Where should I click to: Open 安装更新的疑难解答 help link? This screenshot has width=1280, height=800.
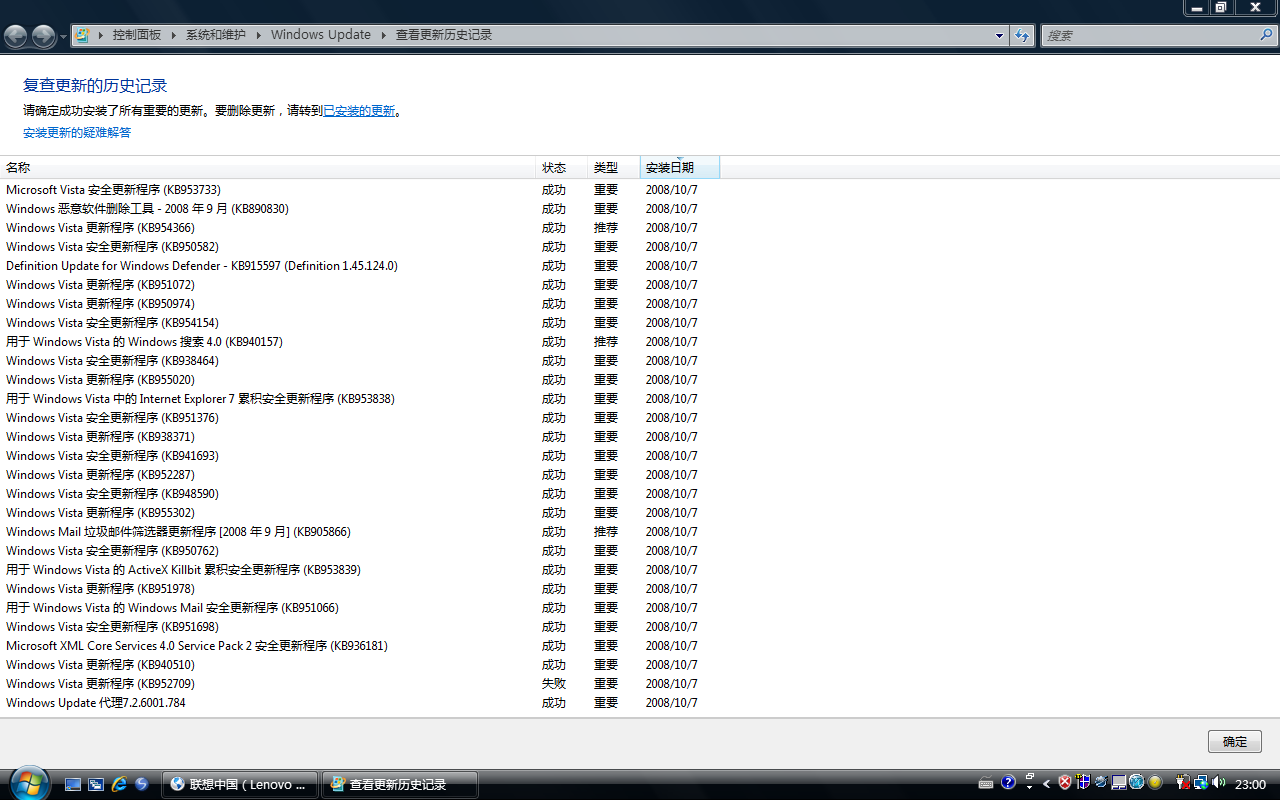click(77, 133)
